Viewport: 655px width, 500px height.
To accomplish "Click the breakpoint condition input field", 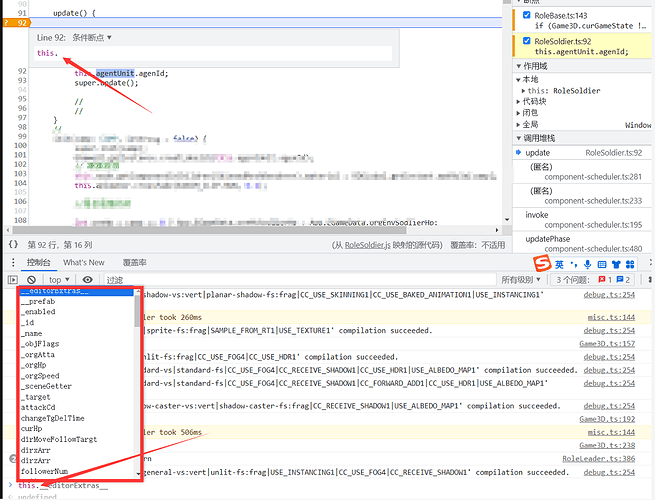I will click(x=213, y=53).
